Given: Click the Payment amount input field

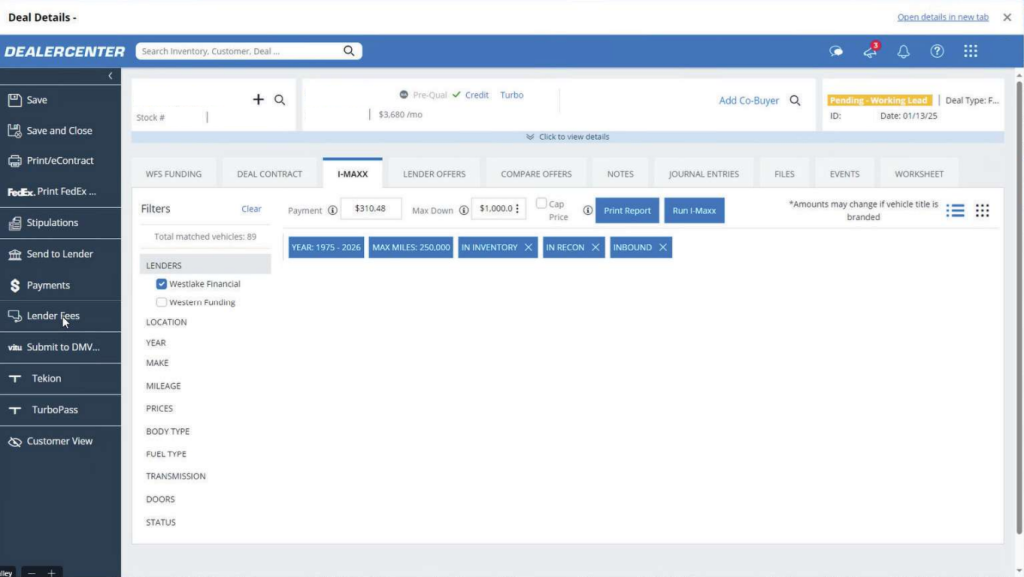Looking at the screenshot, I should click(x=371, y=209).
